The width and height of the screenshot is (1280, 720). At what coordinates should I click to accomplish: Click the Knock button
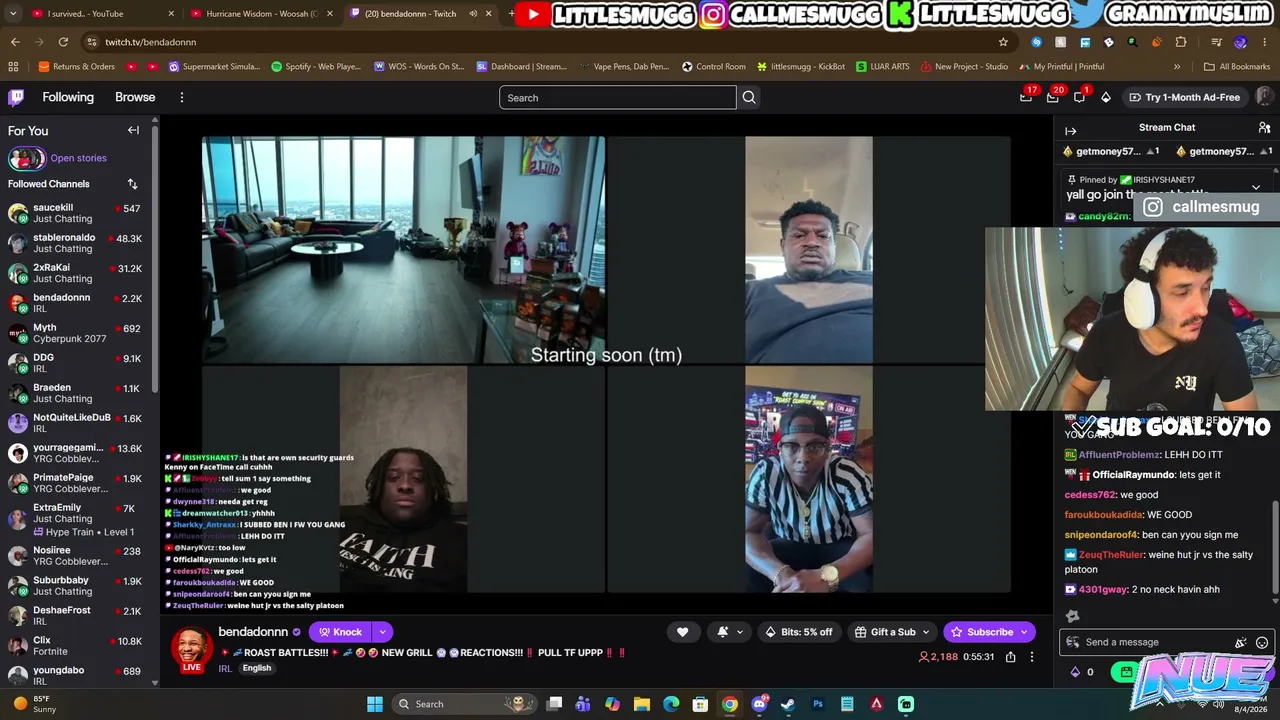340,632
